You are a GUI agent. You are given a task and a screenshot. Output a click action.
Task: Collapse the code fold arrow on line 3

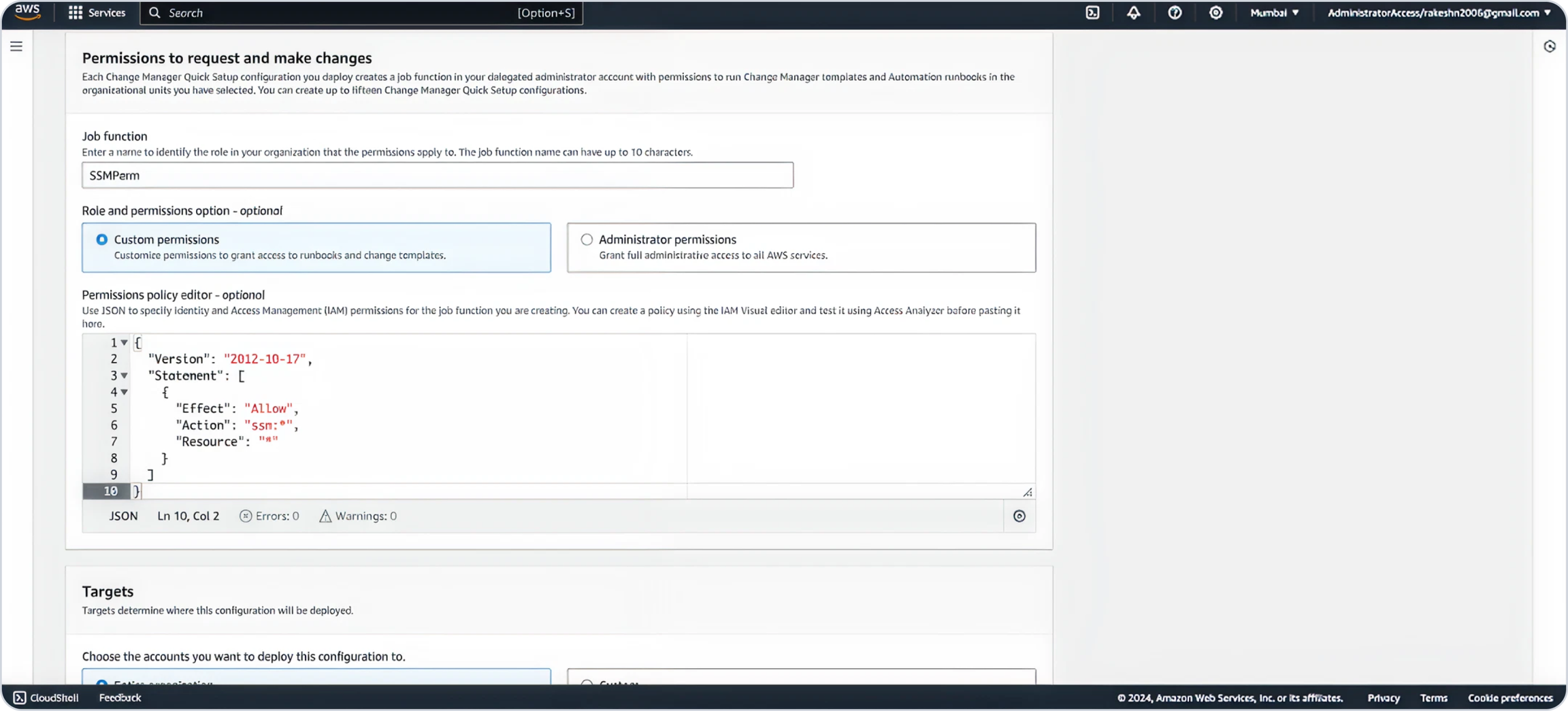[125, 376]
